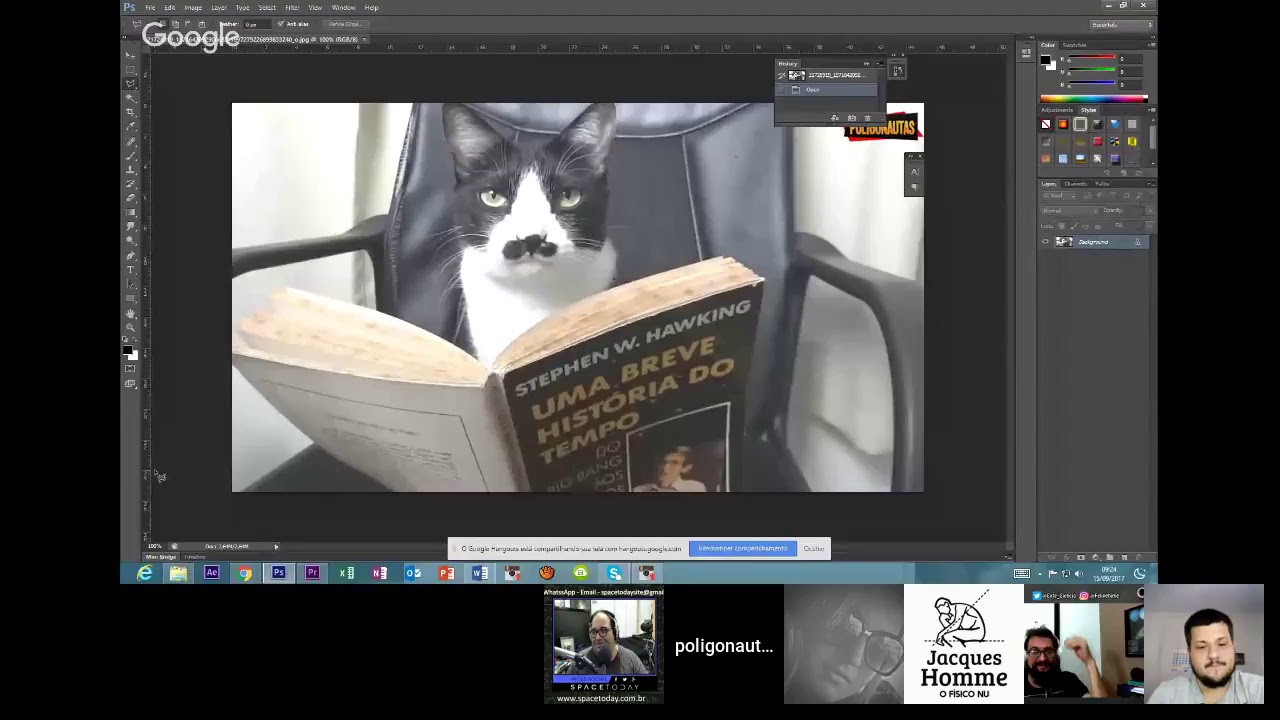
Task: Select the Eraser tool
Action: click(x=130, y=198)
